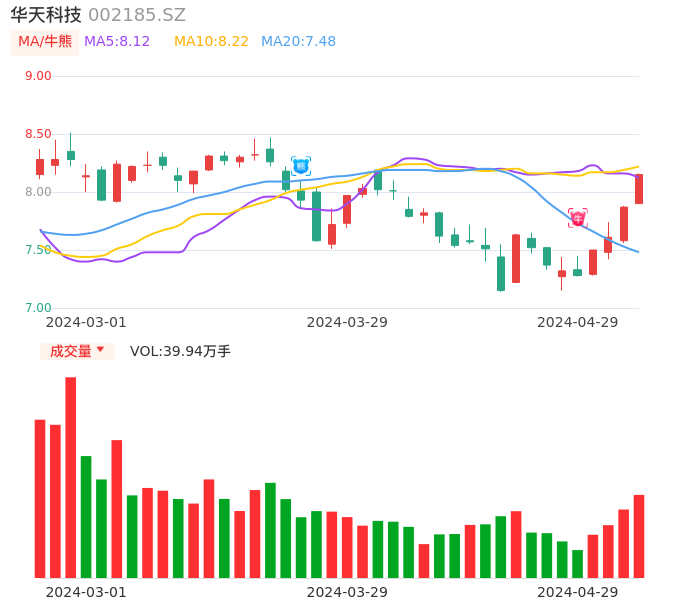Open the 华天科技 stock title link
This screenshot has height=606, width=686.
47,15
